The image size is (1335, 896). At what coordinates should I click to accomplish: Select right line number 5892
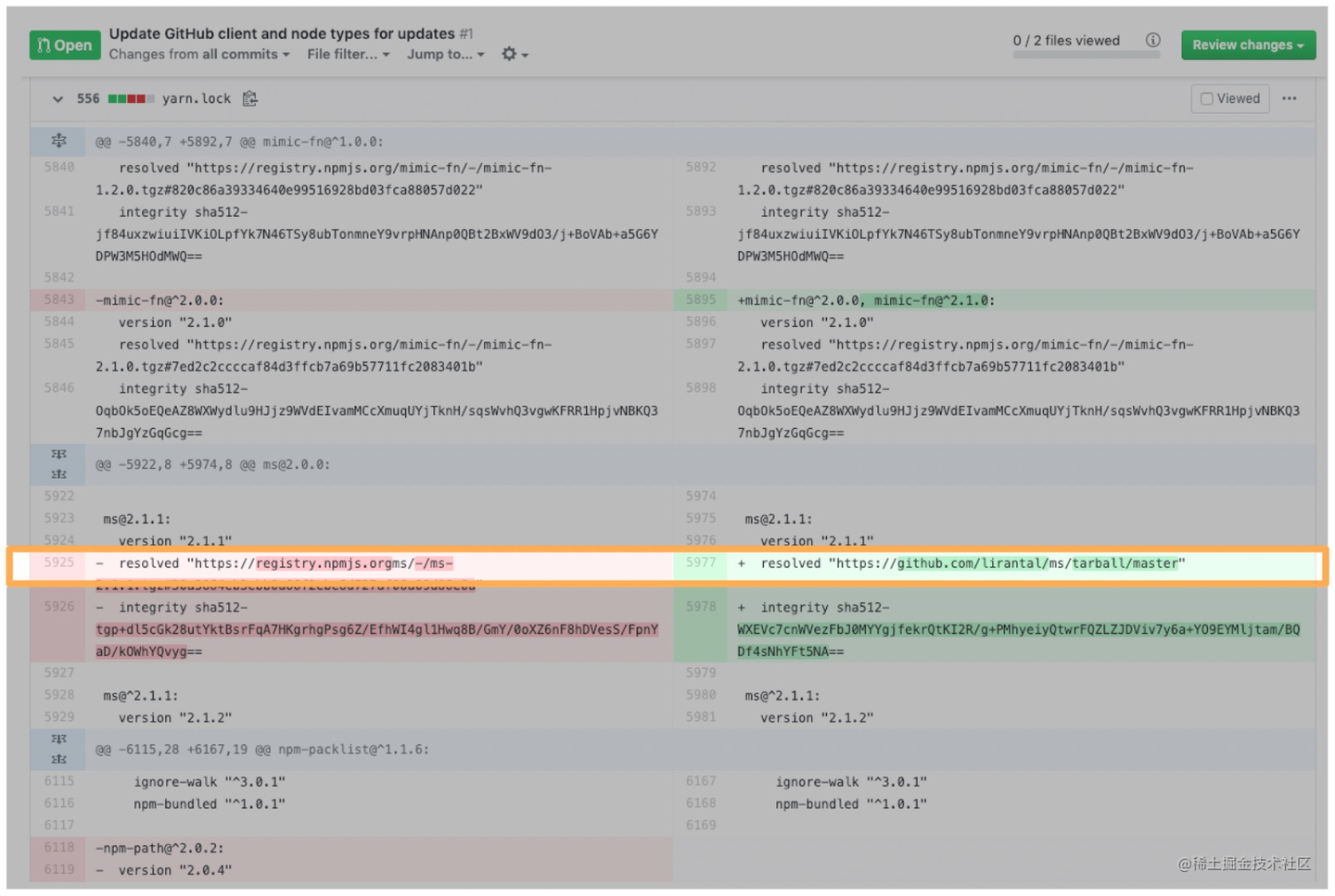[701, 167]
